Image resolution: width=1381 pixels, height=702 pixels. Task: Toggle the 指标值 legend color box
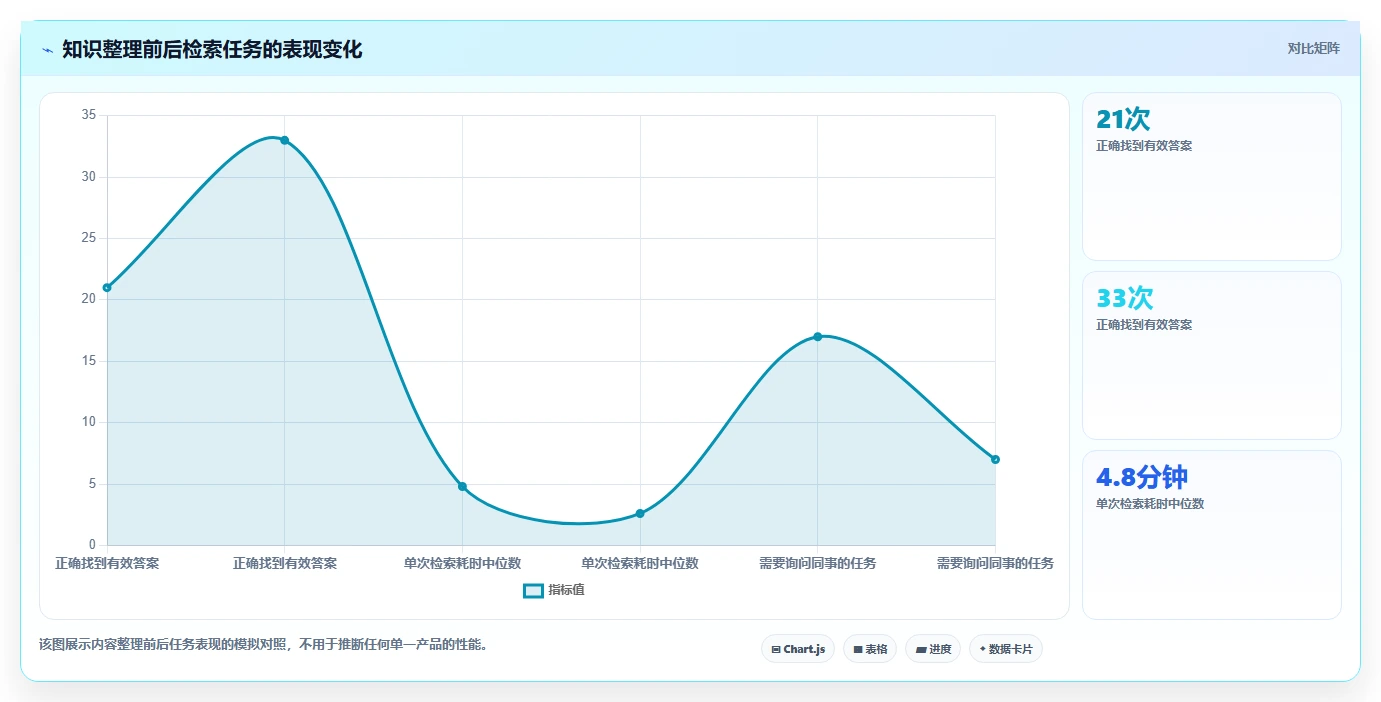click(x=534, y=591)
